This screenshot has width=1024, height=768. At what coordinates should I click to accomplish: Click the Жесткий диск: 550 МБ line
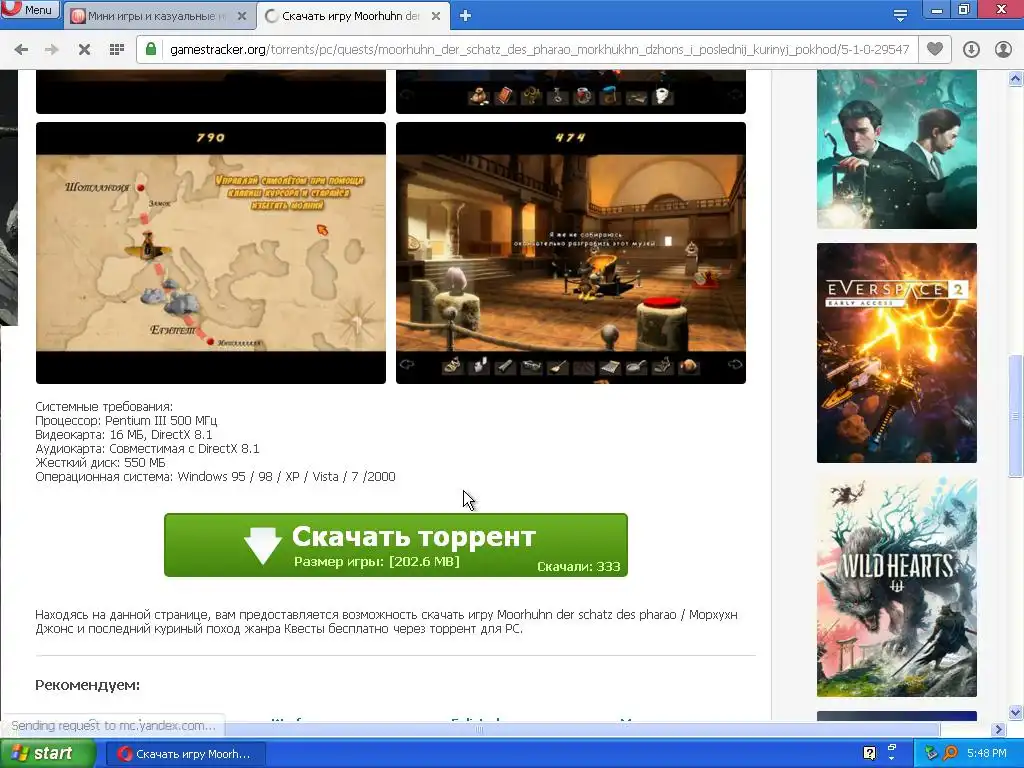pos(101,462)
